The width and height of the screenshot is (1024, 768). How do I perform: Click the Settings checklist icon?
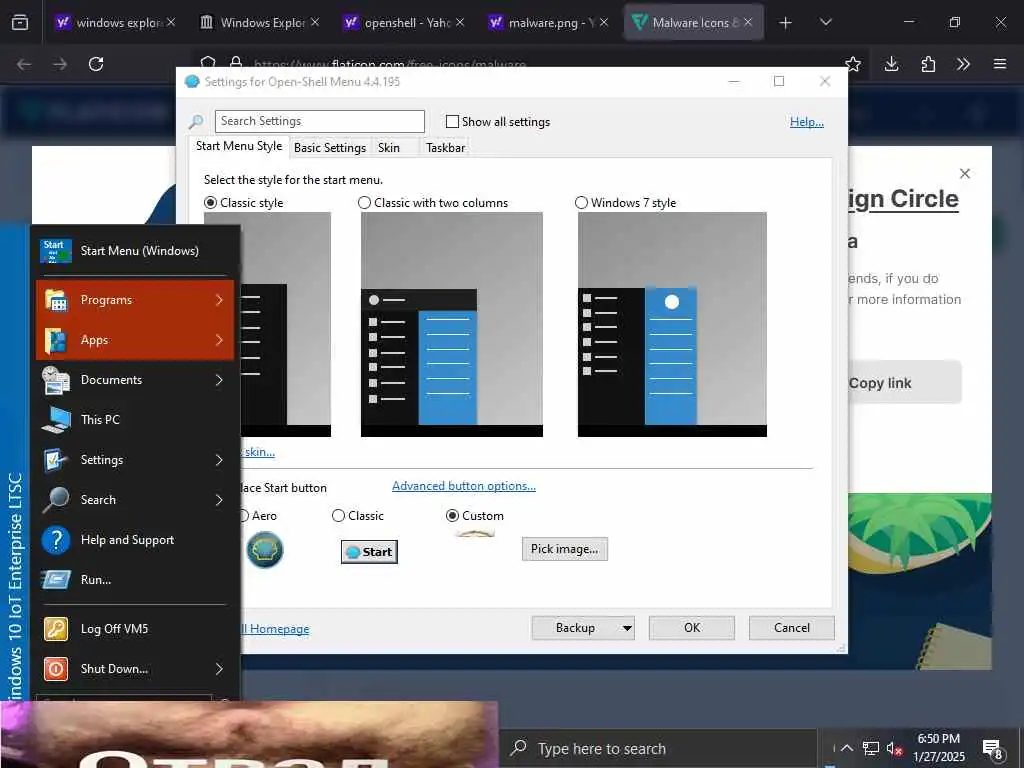pyautogui.click(x=56, y=460)
